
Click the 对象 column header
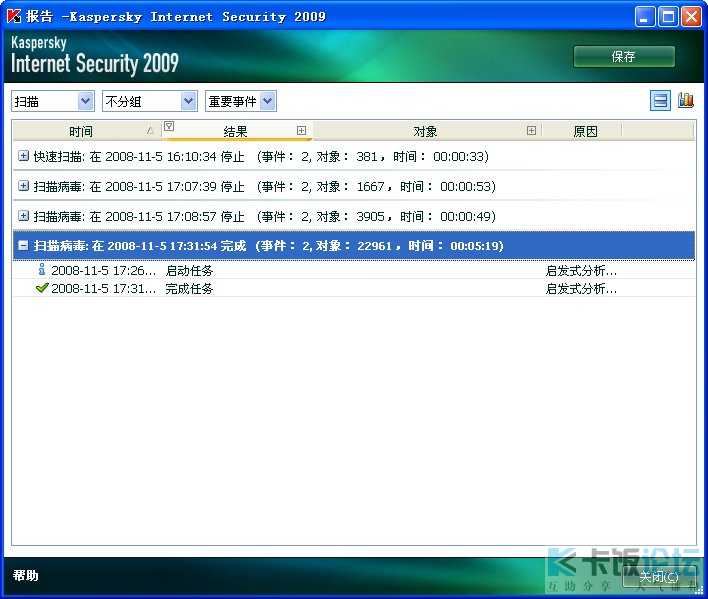click(x=427, y=131)
